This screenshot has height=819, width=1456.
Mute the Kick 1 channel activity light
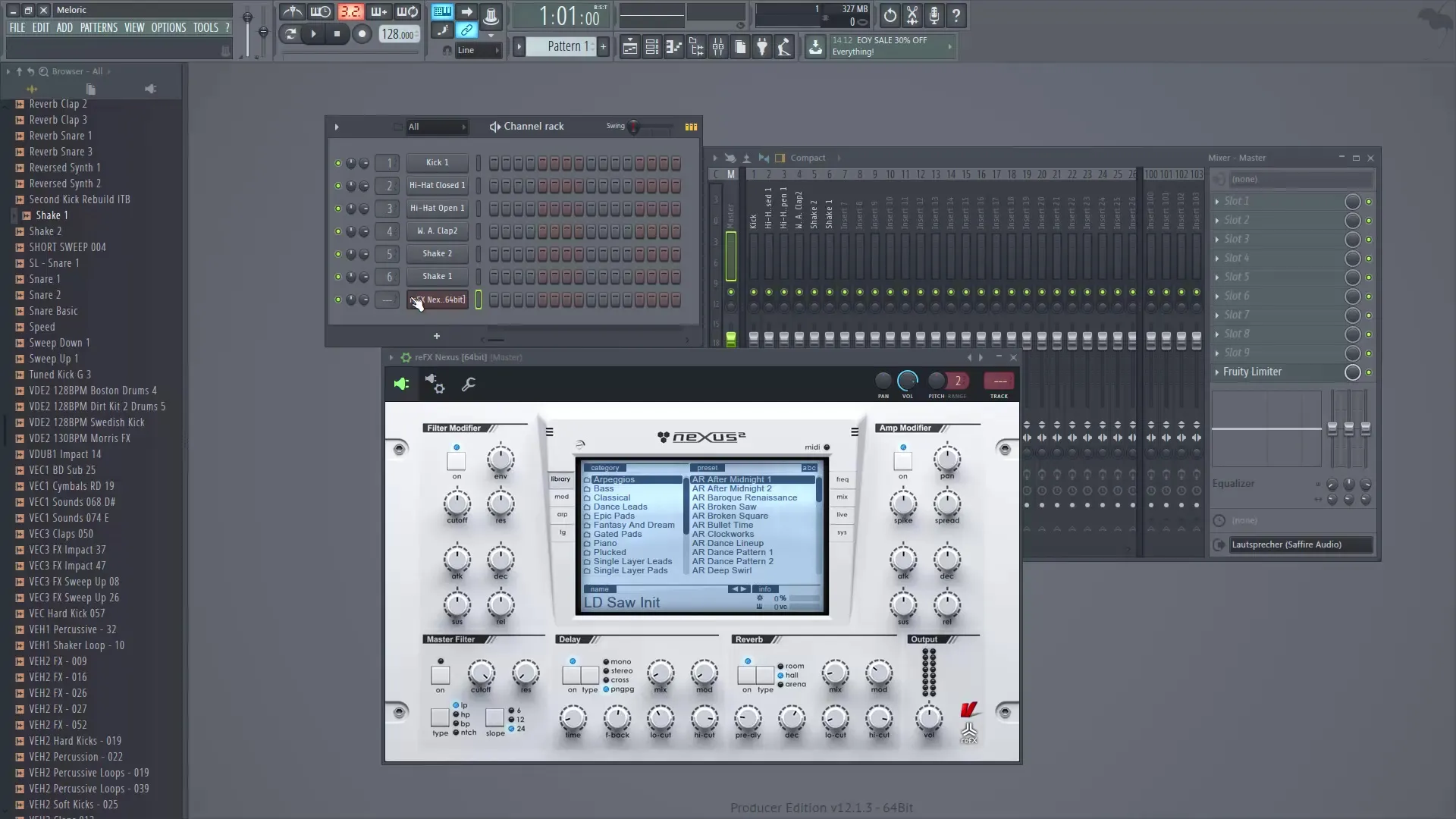coord(338,162)
